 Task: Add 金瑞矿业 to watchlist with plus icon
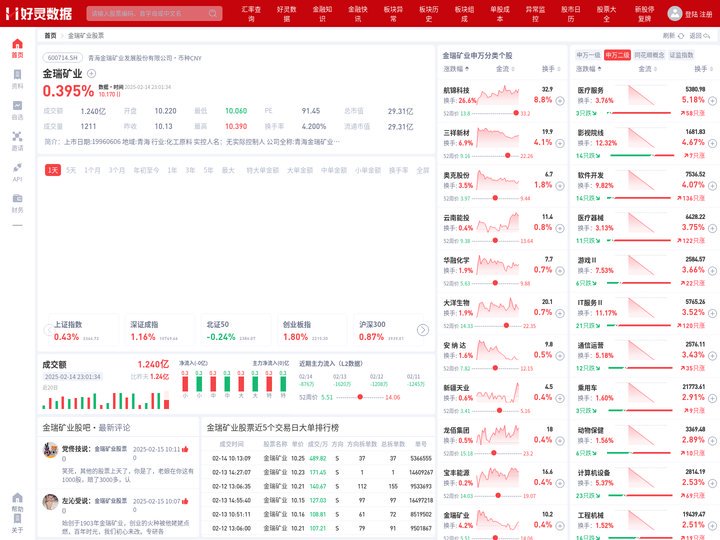click(91, 73)
